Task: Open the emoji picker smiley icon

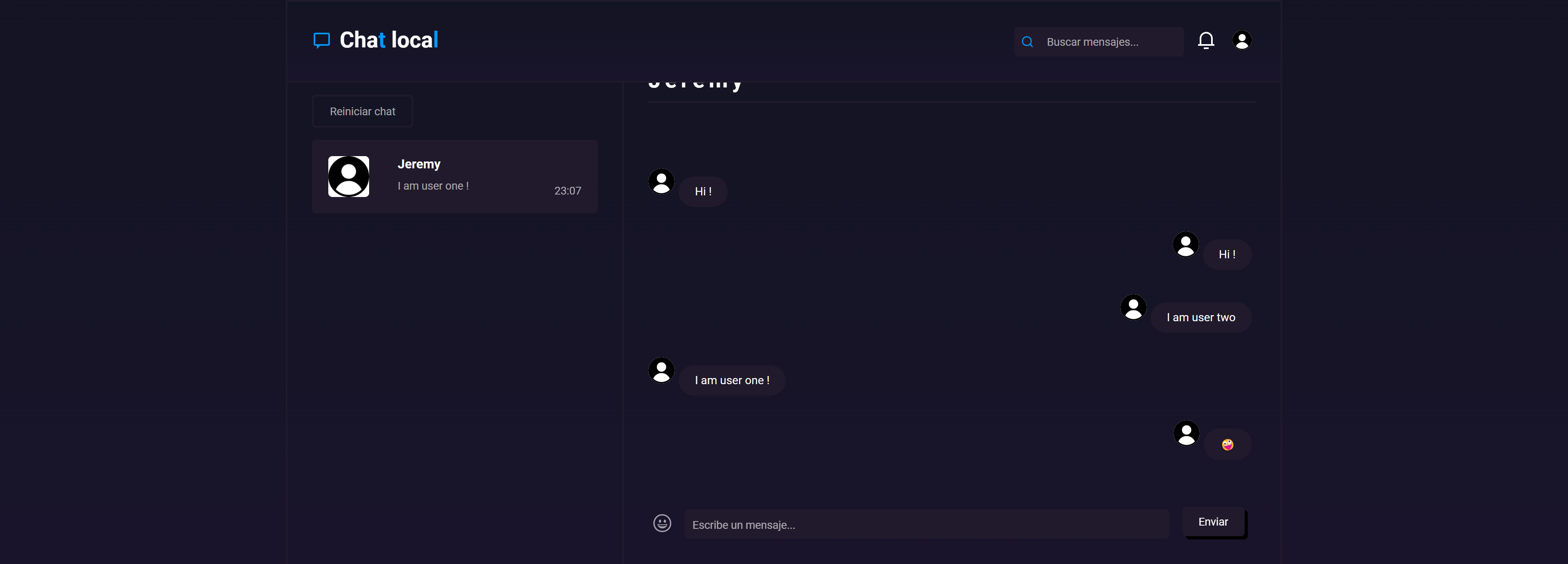Action: (661, 523)
